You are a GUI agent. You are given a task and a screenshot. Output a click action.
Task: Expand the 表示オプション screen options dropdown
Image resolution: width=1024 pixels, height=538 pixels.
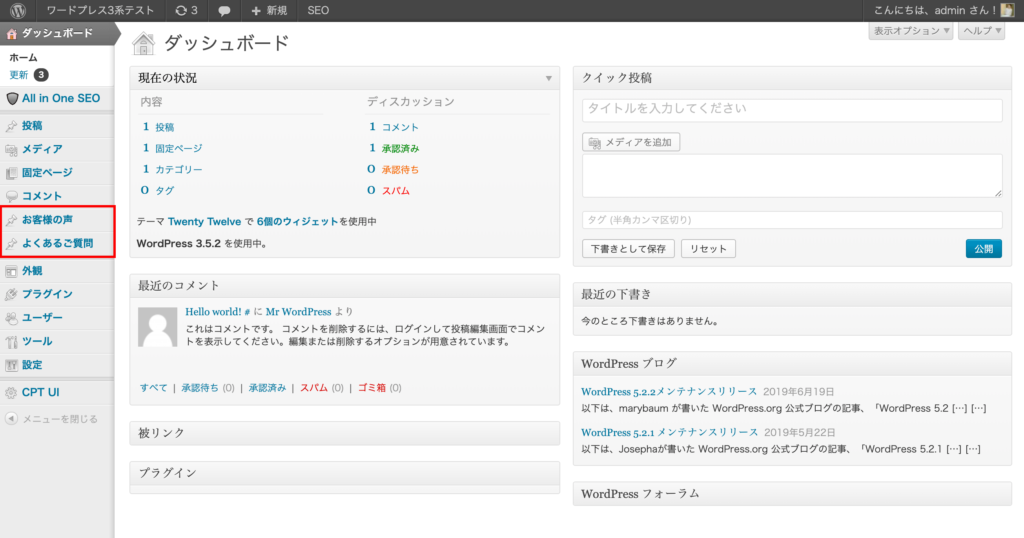911,31
